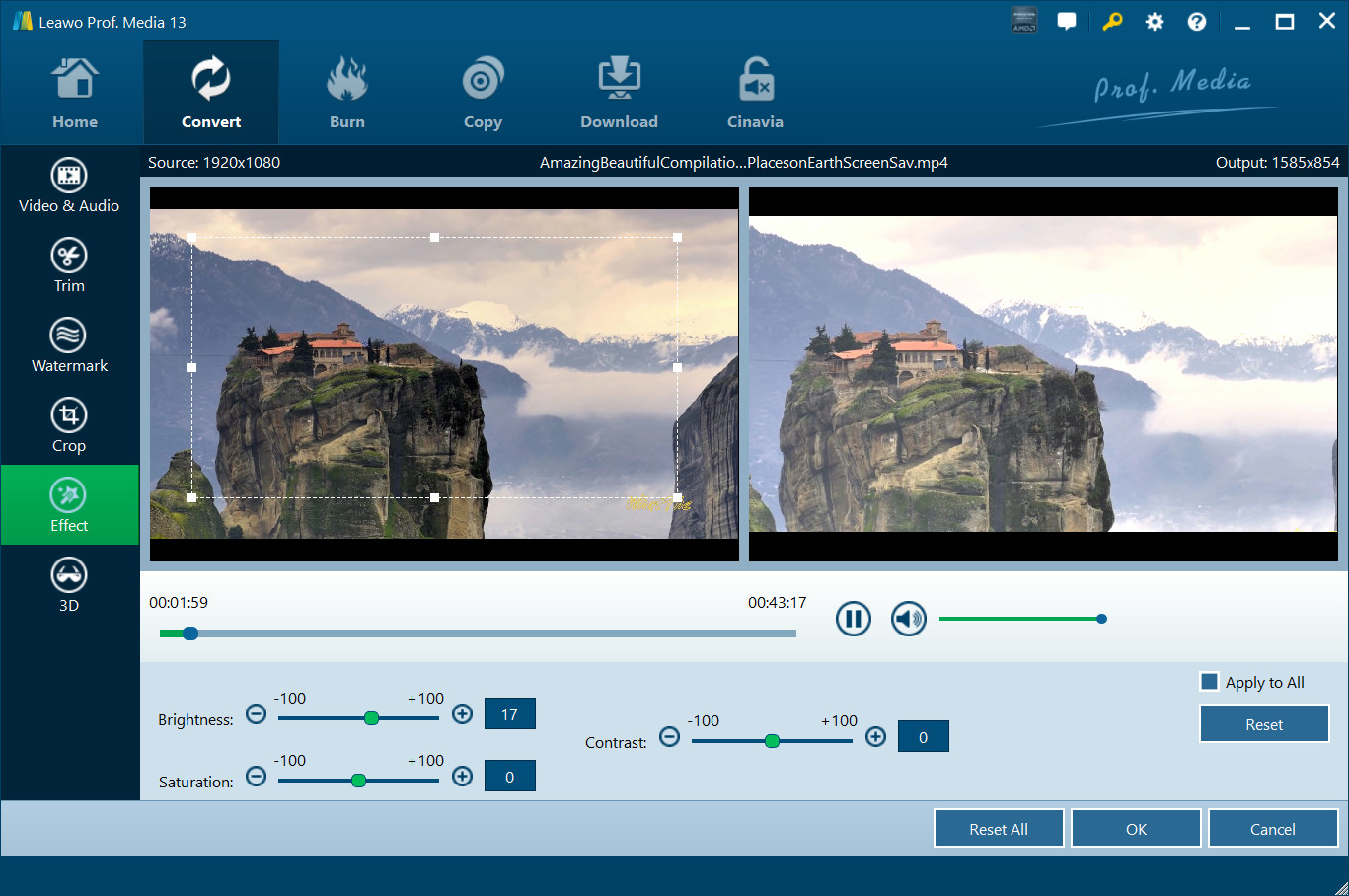
Task: Open the Crop tool
Action: point(69,425)
